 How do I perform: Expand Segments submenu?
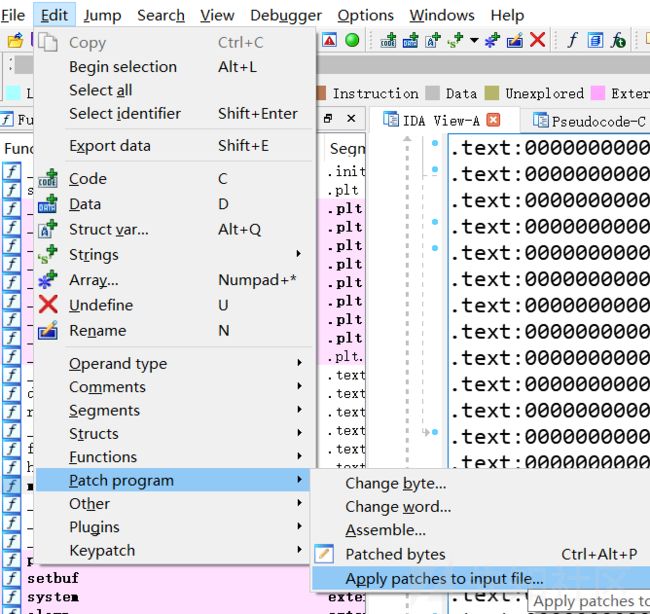click(x=173, y=410)
